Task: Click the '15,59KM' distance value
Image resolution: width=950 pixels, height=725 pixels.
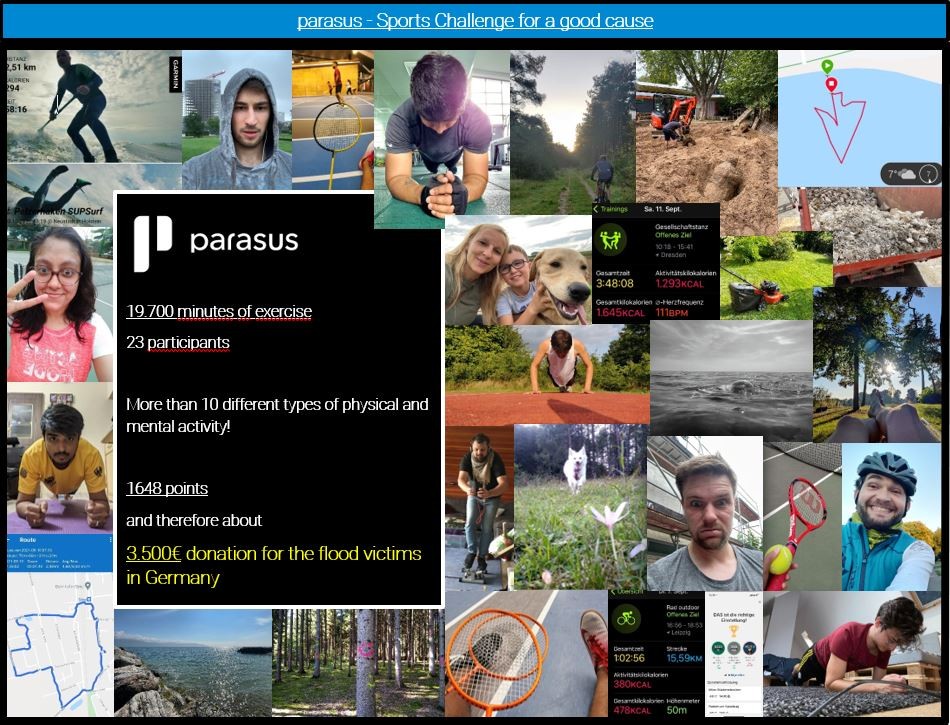Action: 684,658
